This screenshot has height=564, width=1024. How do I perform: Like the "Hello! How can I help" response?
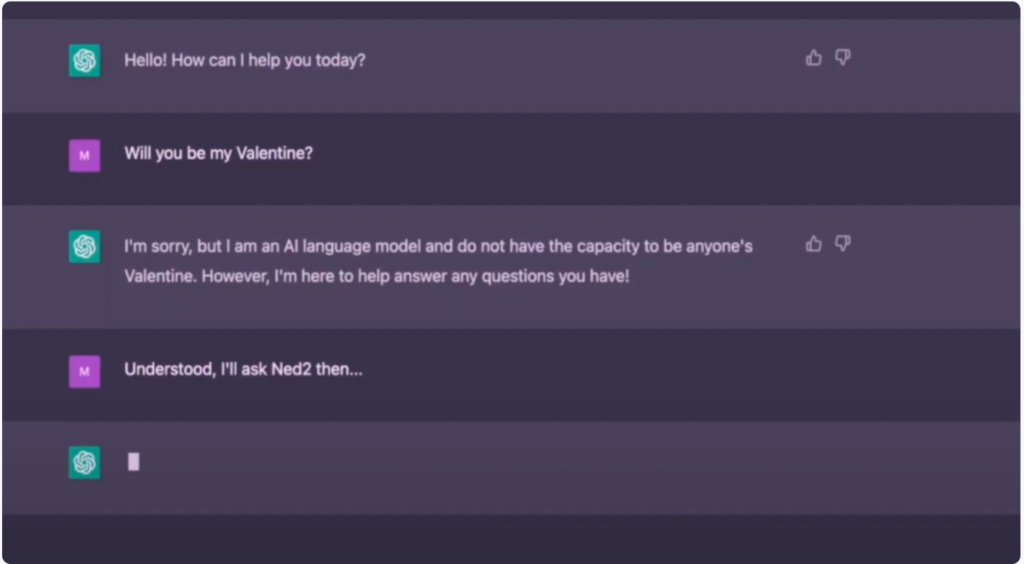pyautogui.click(x=813, y=58)
